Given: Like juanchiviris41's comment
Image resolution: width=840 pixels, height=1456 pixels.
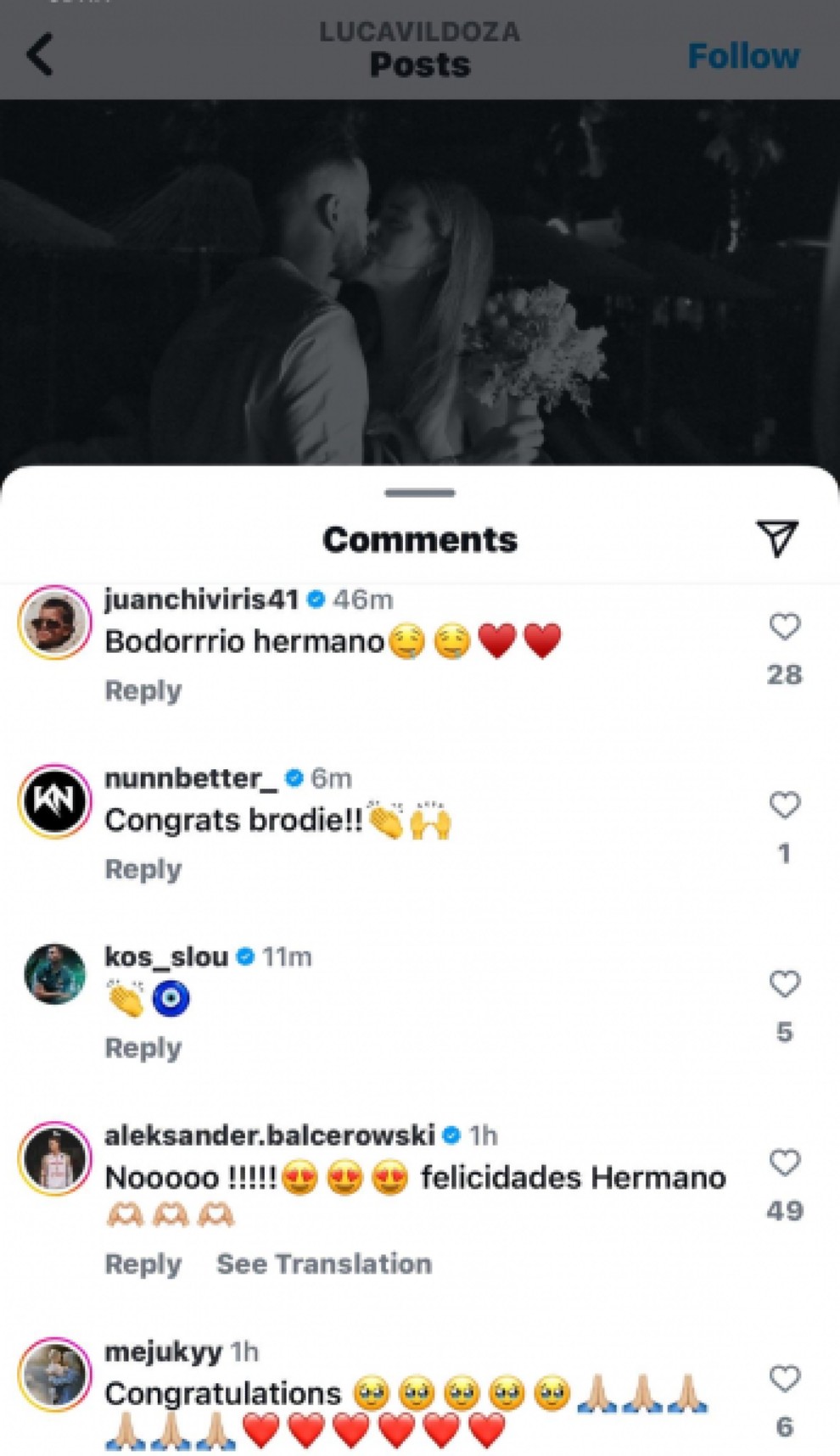Looking at the screenshot, I should click(x=784, y=627).
